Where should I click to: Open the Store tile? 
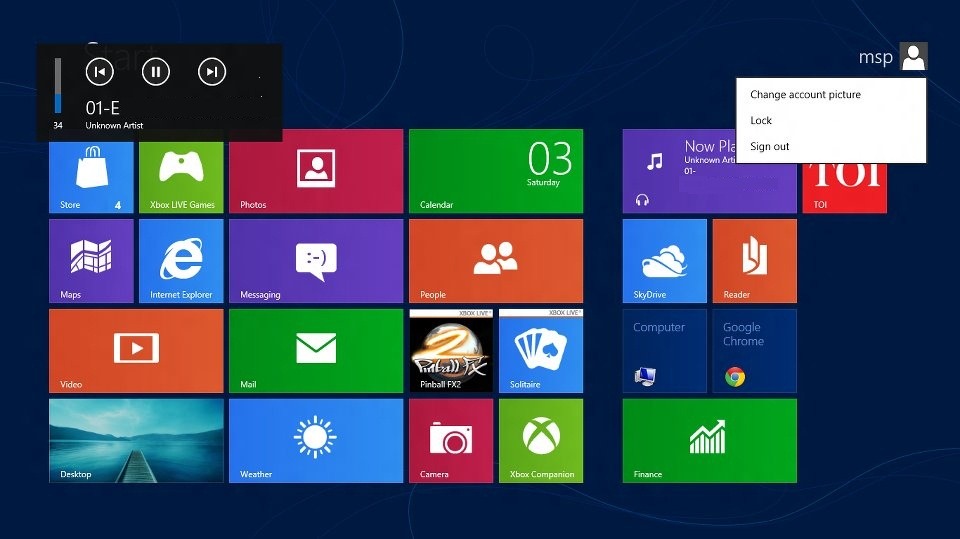click(x=91, y=178)
